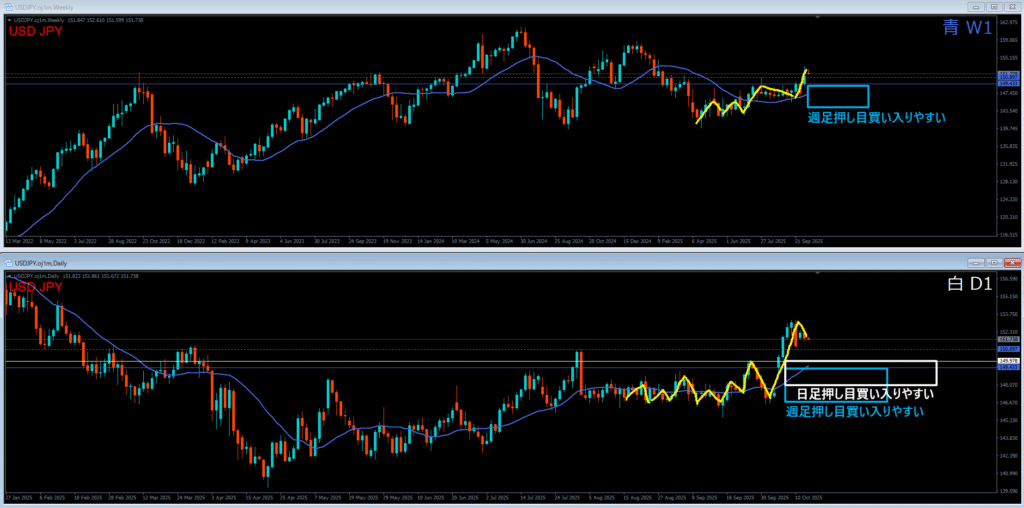This screenshot has height=508, width=1024.
Task: Close the USDJPY Weekly chart window
Action: (1012, 8)
